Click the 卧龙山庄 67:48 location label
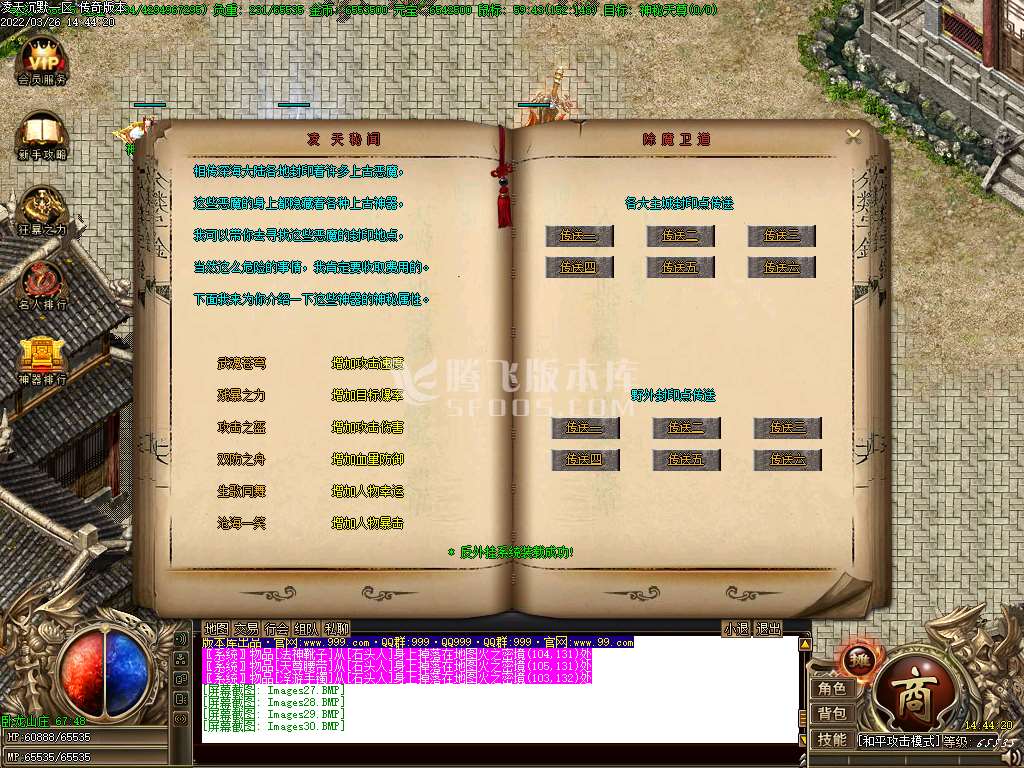The width and height of the screenshot is (1024, 768). coord(44,721)
